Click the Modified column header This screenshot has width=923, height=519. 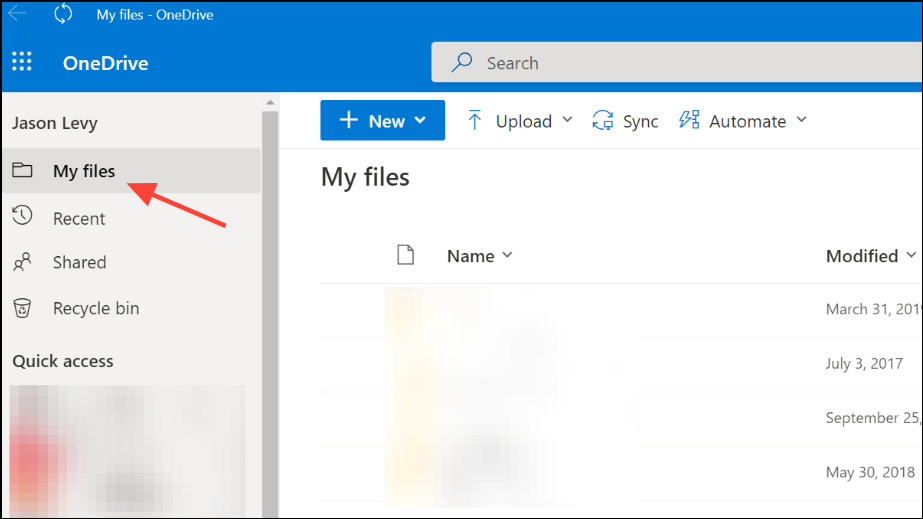click(862, 256)
